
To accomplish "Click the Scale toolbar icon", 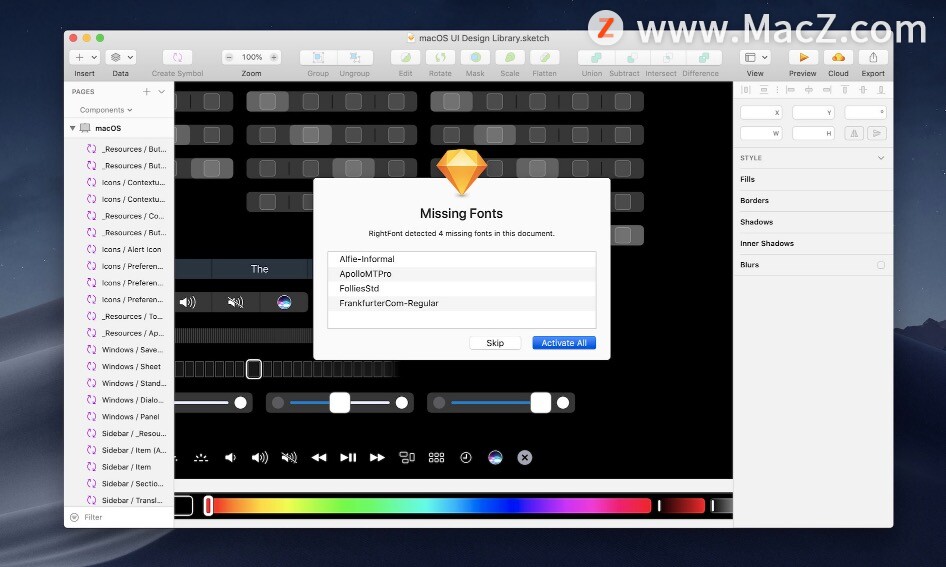I will pyautogui.click(x=510, y=57).
